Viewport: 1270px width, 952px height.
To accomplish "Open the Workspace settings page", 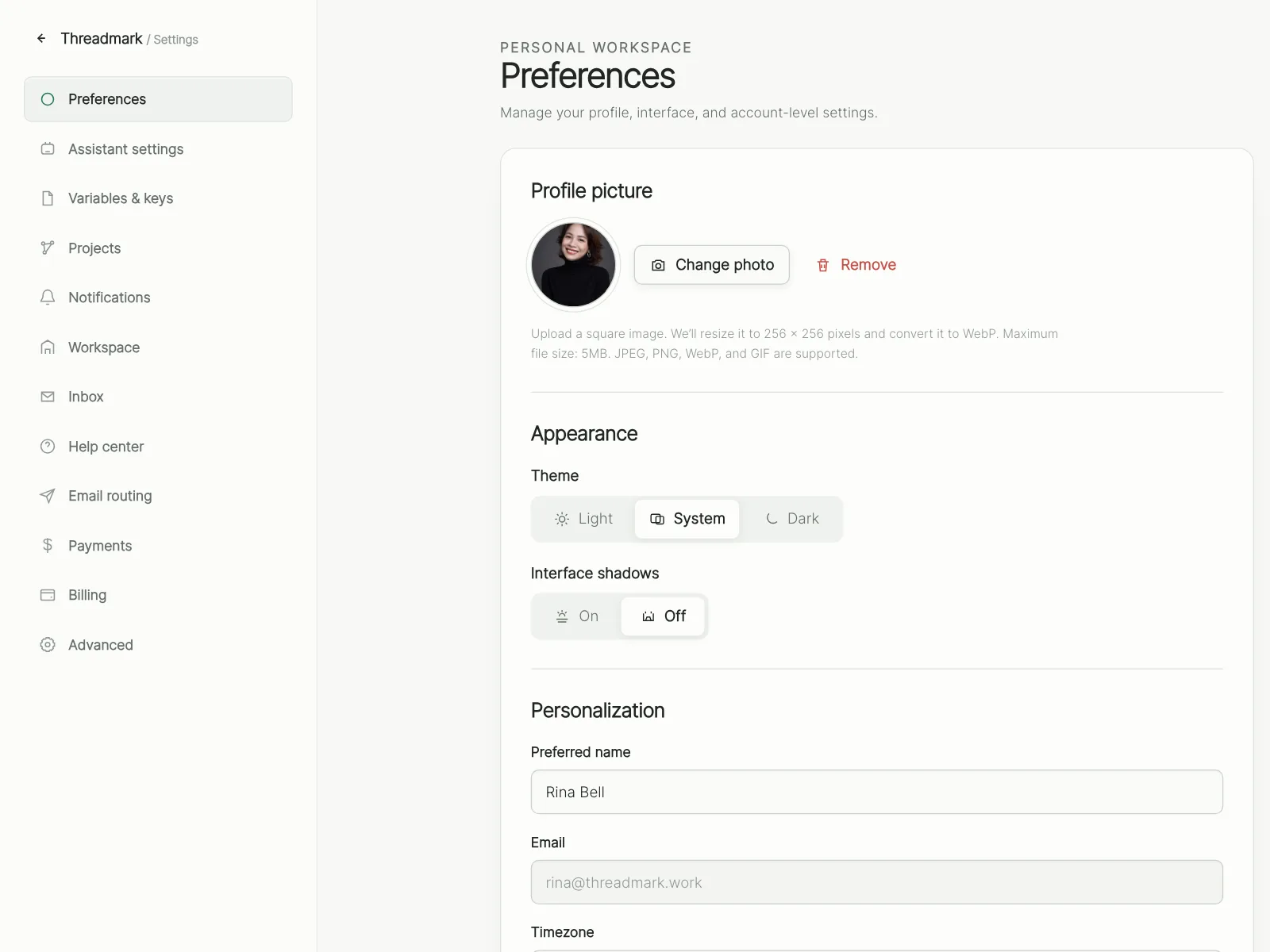I will point(158,347).
